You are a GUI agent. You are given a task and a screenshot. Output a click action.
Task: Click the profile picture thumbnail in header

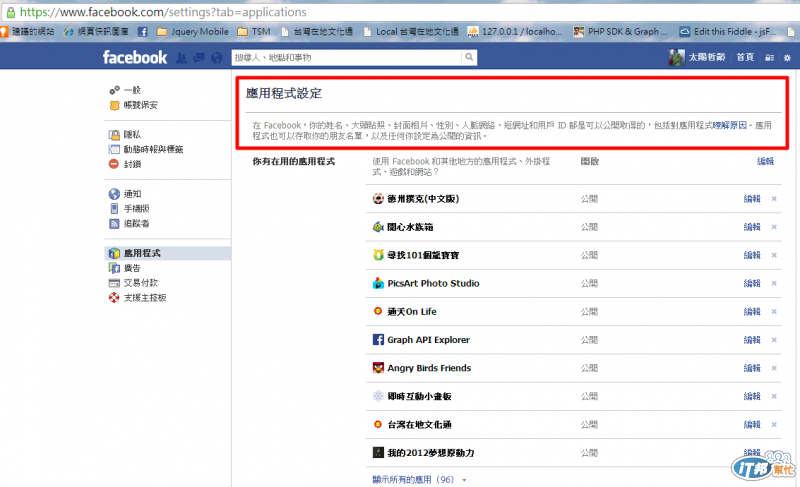pos(677,57)
